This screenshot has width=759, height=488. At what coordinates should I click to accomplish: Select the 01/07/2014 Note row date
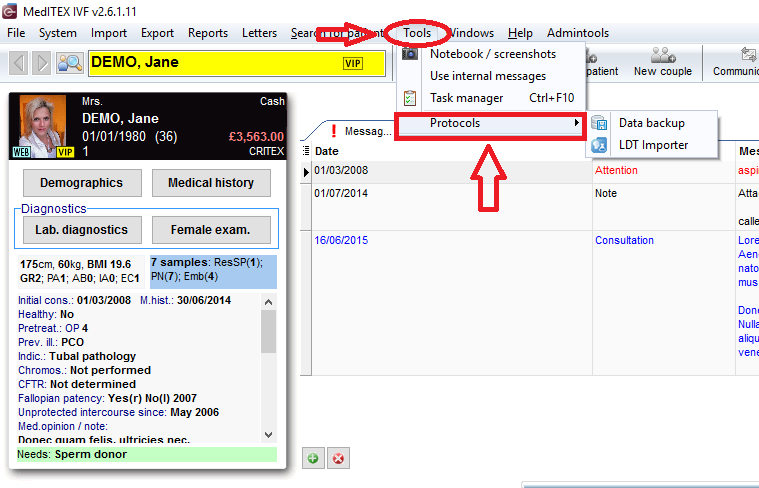(341, 193)
